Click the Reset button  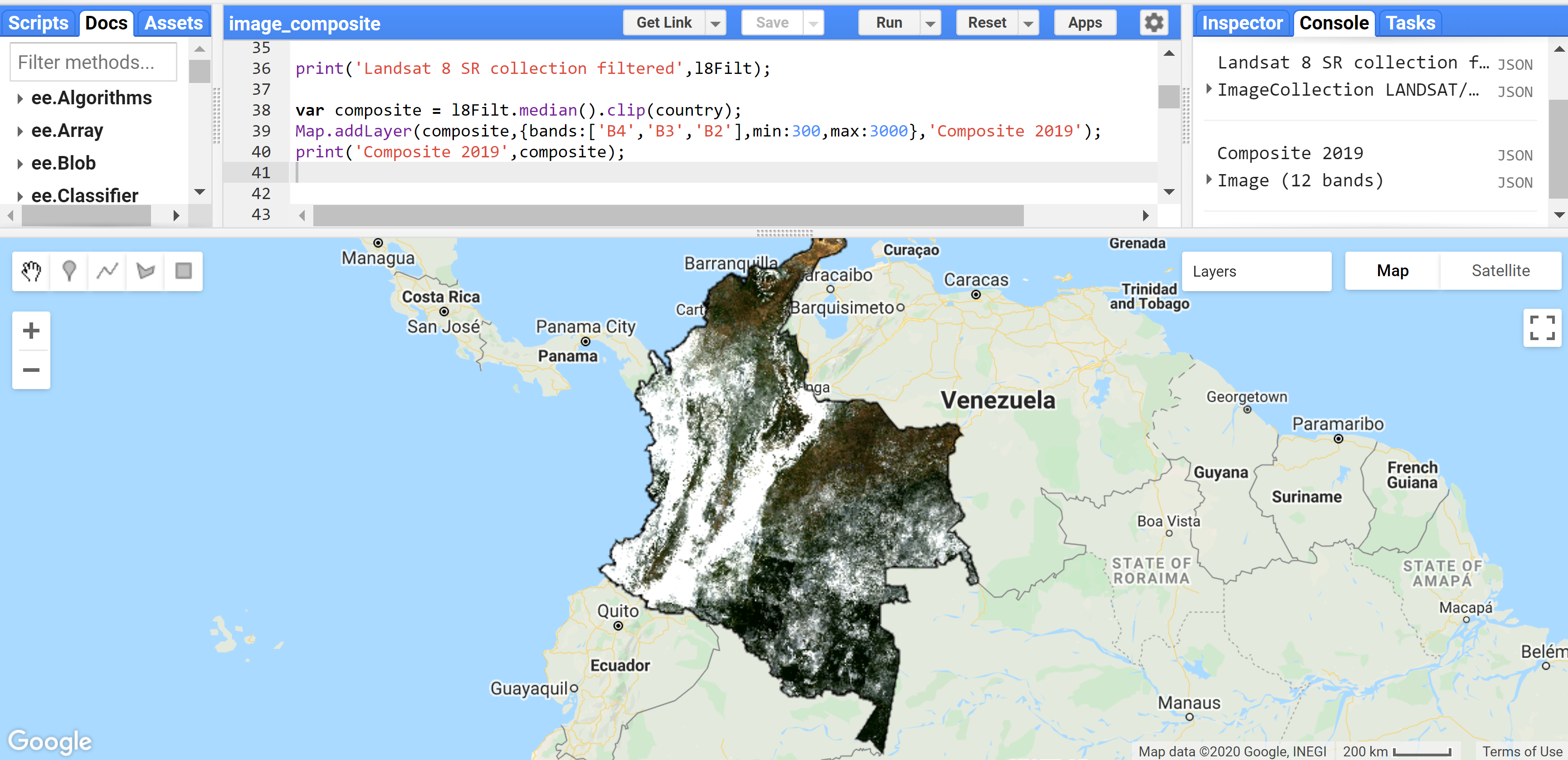(987, 23)
